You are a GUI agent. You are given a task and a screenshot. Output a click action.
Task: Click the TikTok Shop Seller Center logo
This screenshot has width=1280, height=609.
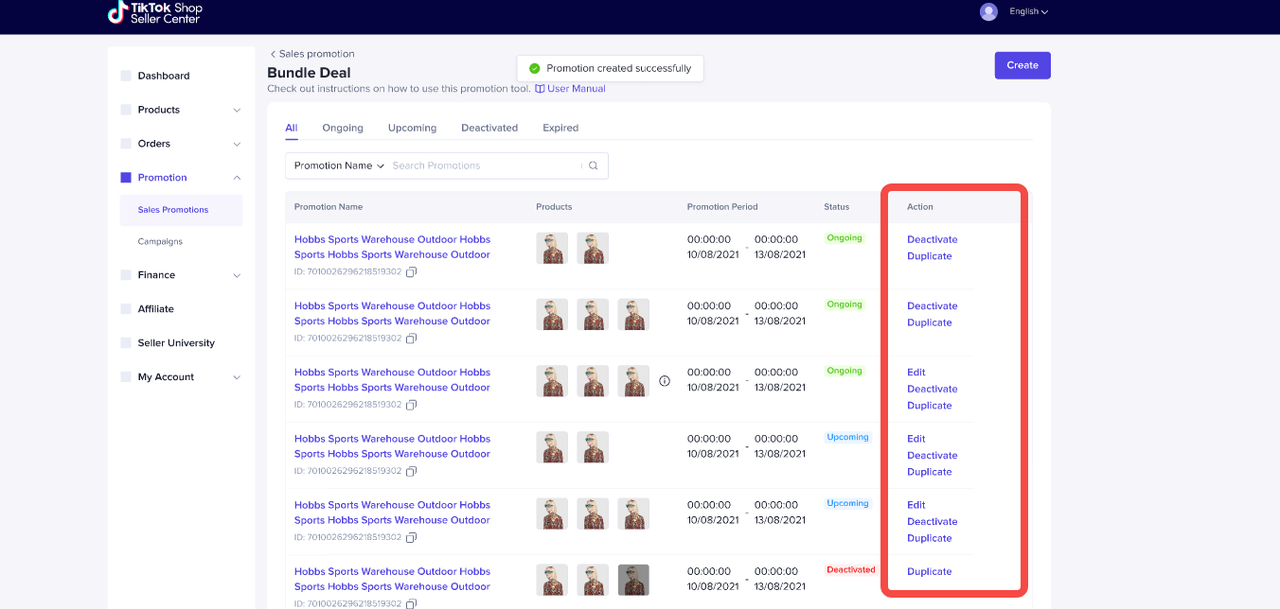(155, 12)
